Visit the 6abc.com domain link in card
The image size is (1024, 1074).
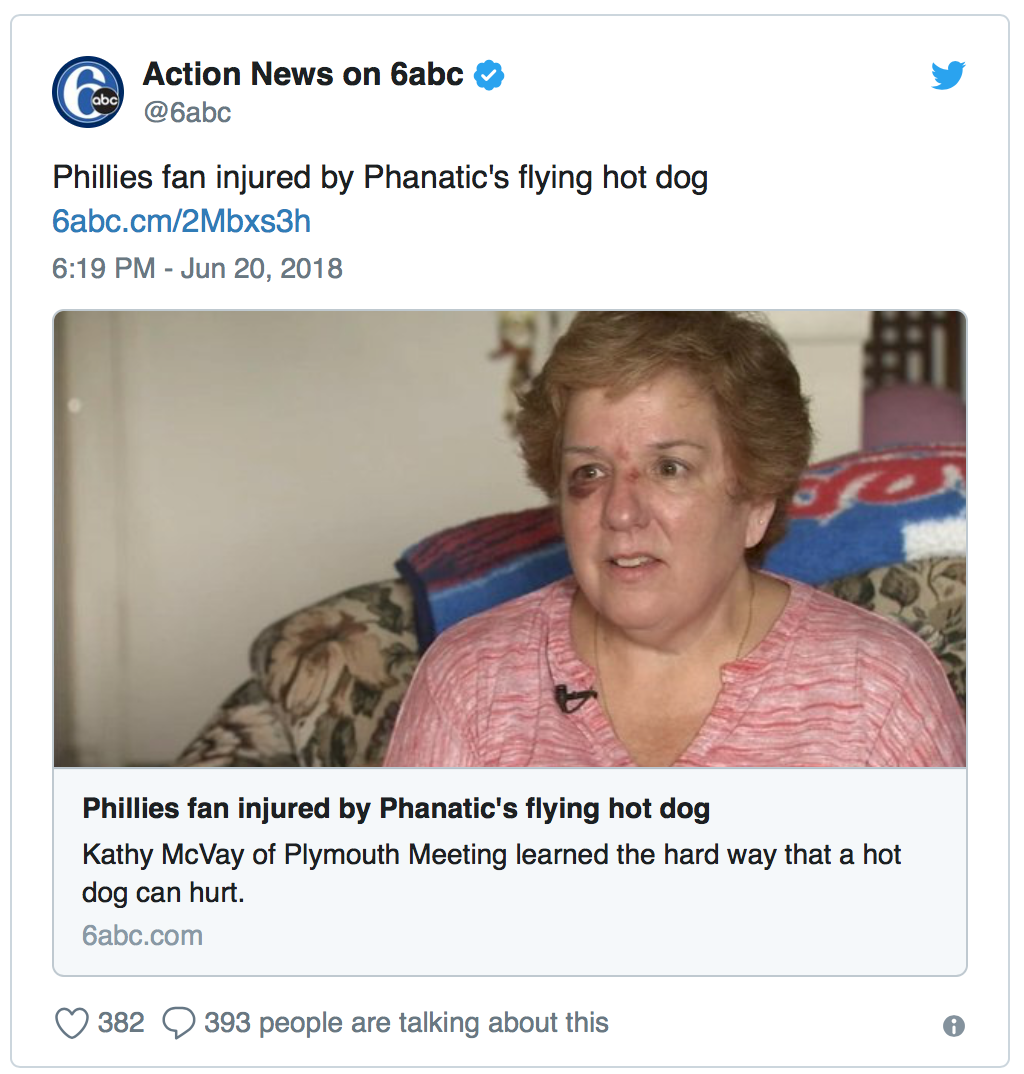click(x=142, y=936)
